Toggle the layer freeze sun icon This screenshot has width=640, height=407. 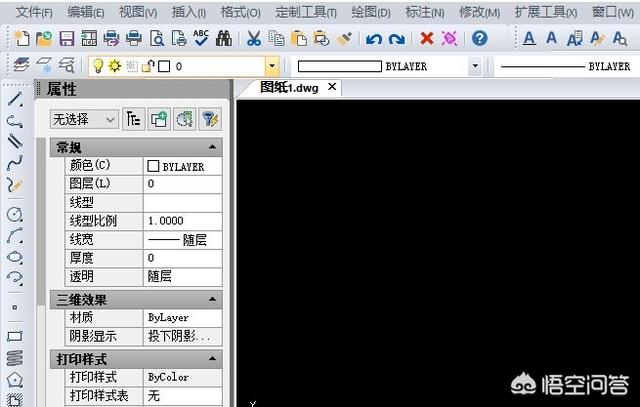[115, 66]
